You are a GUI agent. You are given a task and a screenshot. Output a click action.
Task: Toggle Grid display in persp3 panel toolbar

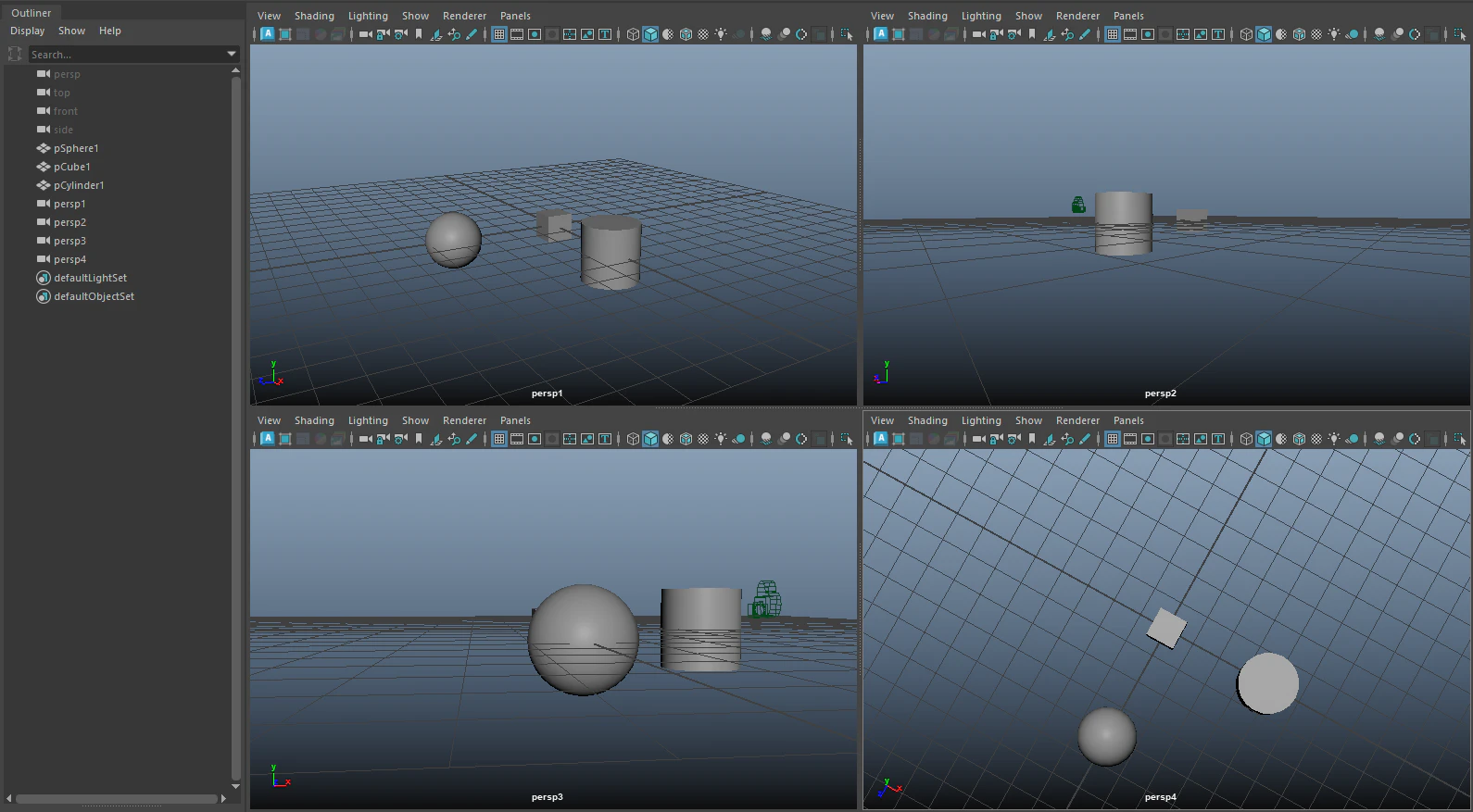click(499, 439)
